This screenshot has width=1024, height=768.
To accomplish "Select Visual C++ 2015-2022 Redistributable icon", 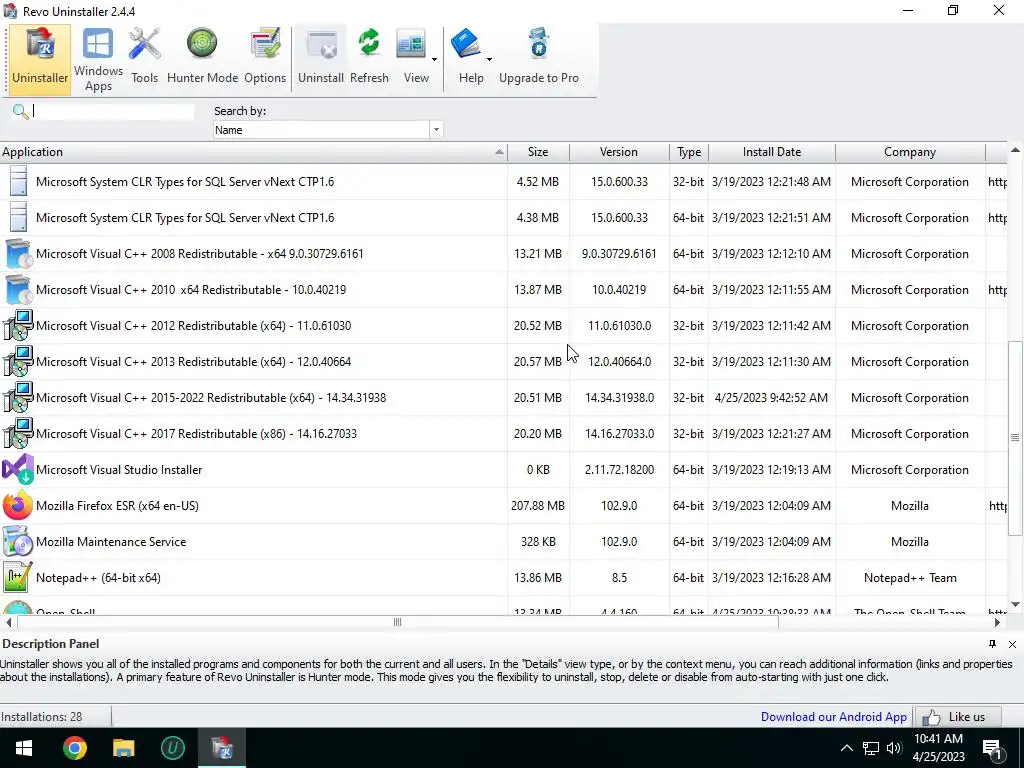I will click(x=18, y=398).
